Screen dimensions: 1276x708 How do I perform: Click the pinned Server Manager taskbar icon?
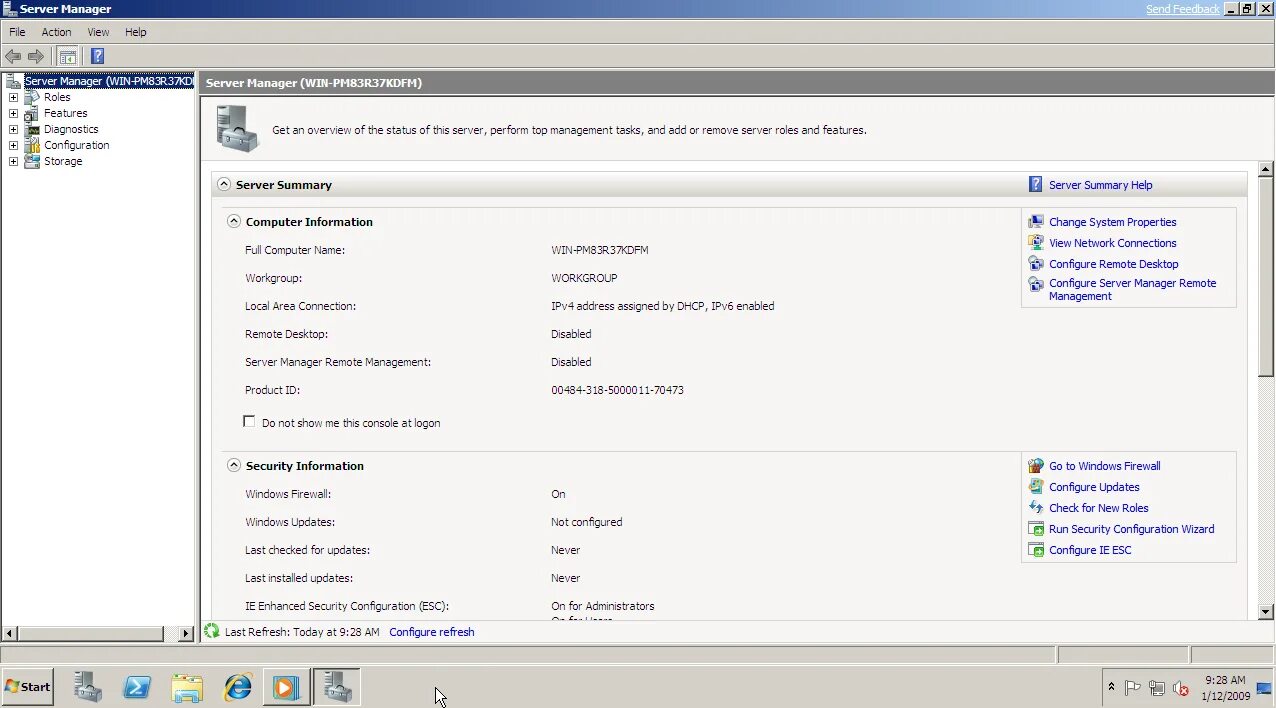[88, 687]
